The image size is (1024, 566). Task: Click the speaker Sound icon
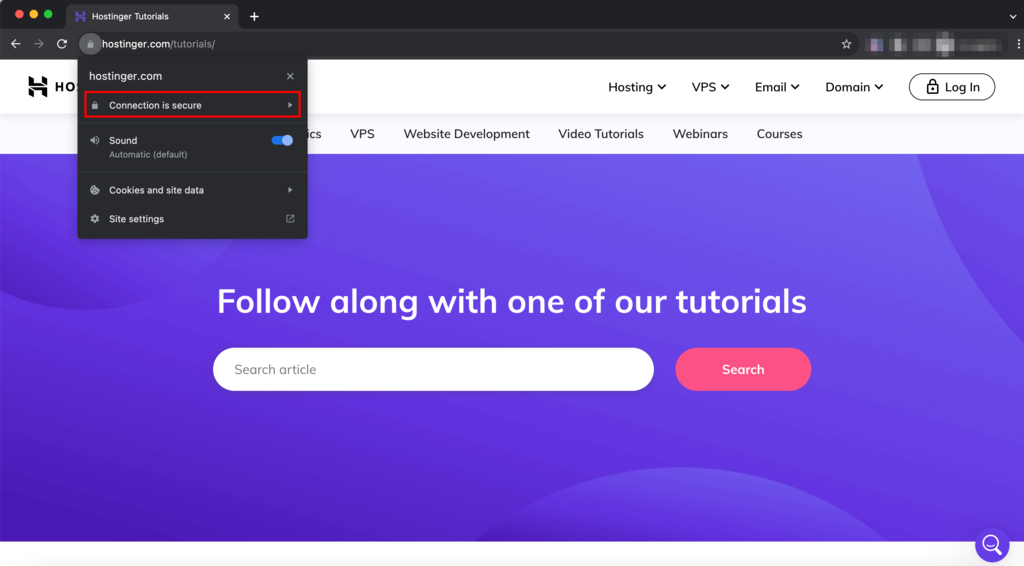pos(95,140)
